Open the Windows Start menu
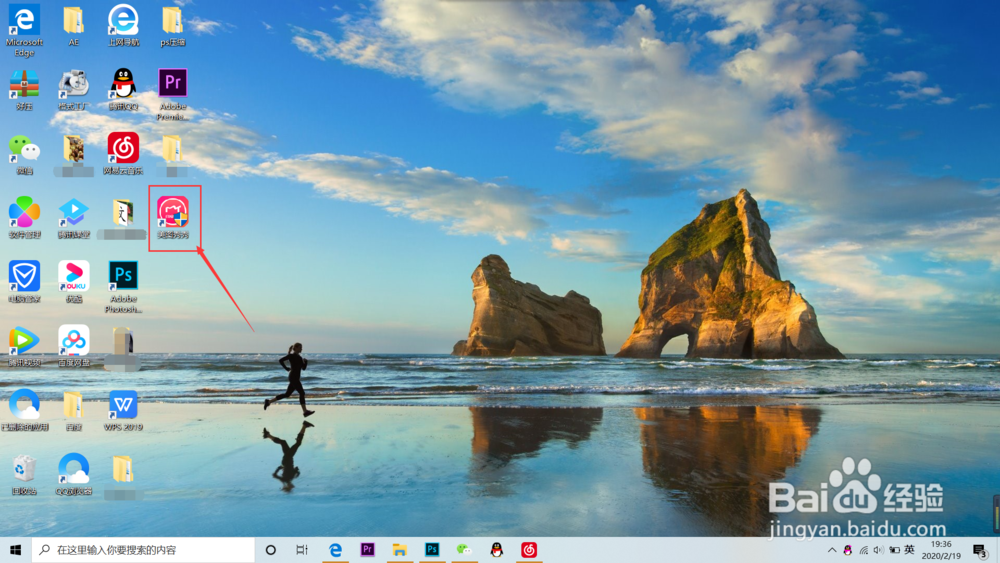1000x563 pixels. 15,550
